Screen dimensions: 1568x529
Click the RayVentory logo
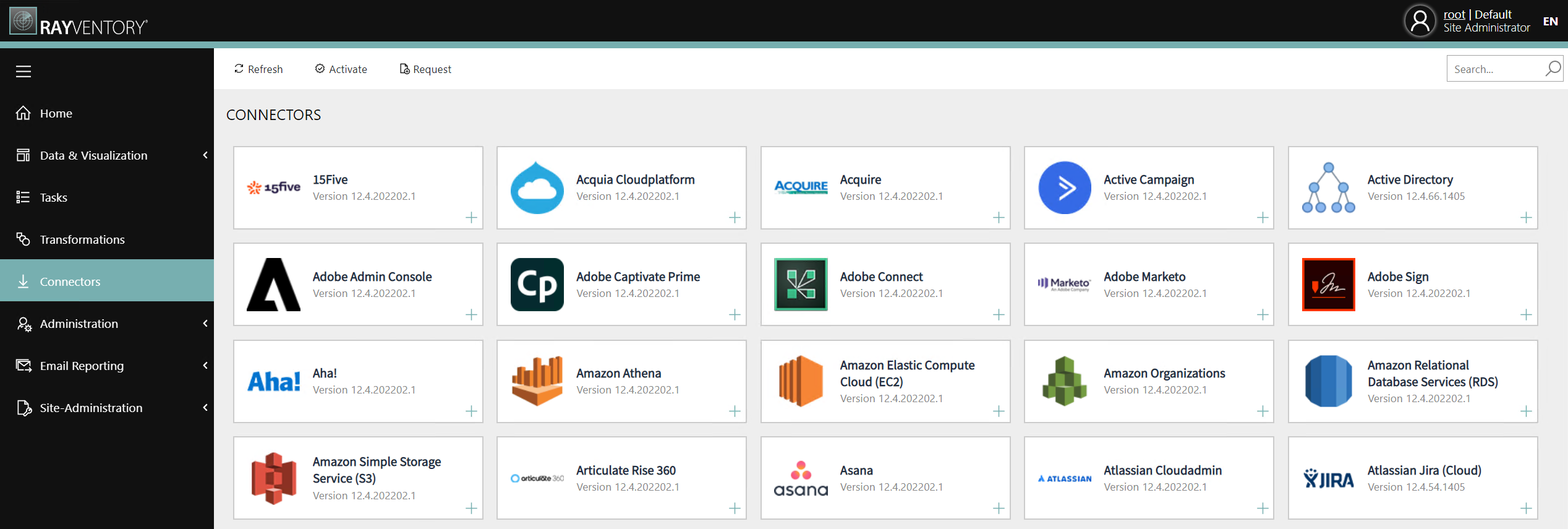79,22
